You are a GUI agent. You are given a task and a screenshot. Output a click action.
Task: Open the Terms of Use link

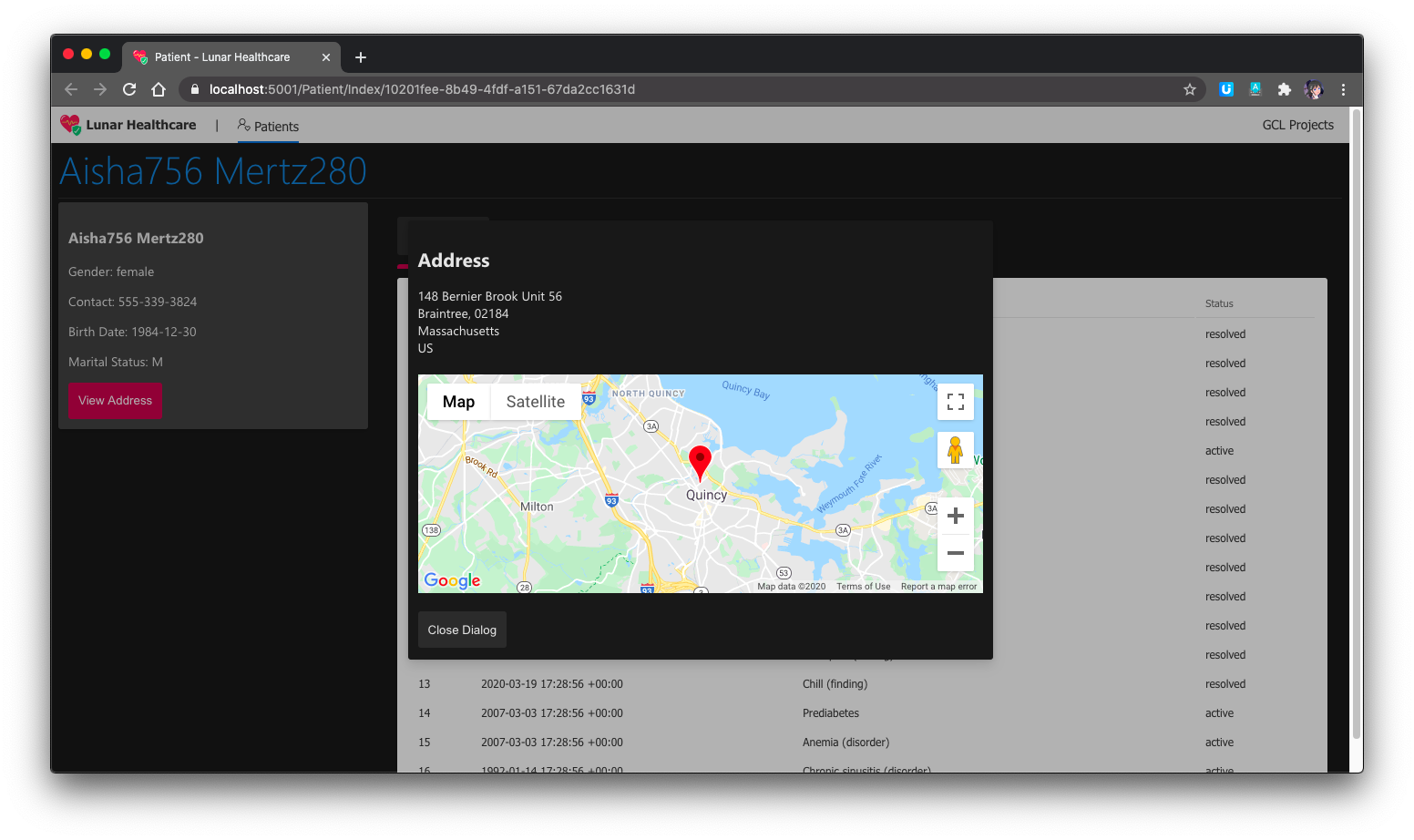[862, 586]
